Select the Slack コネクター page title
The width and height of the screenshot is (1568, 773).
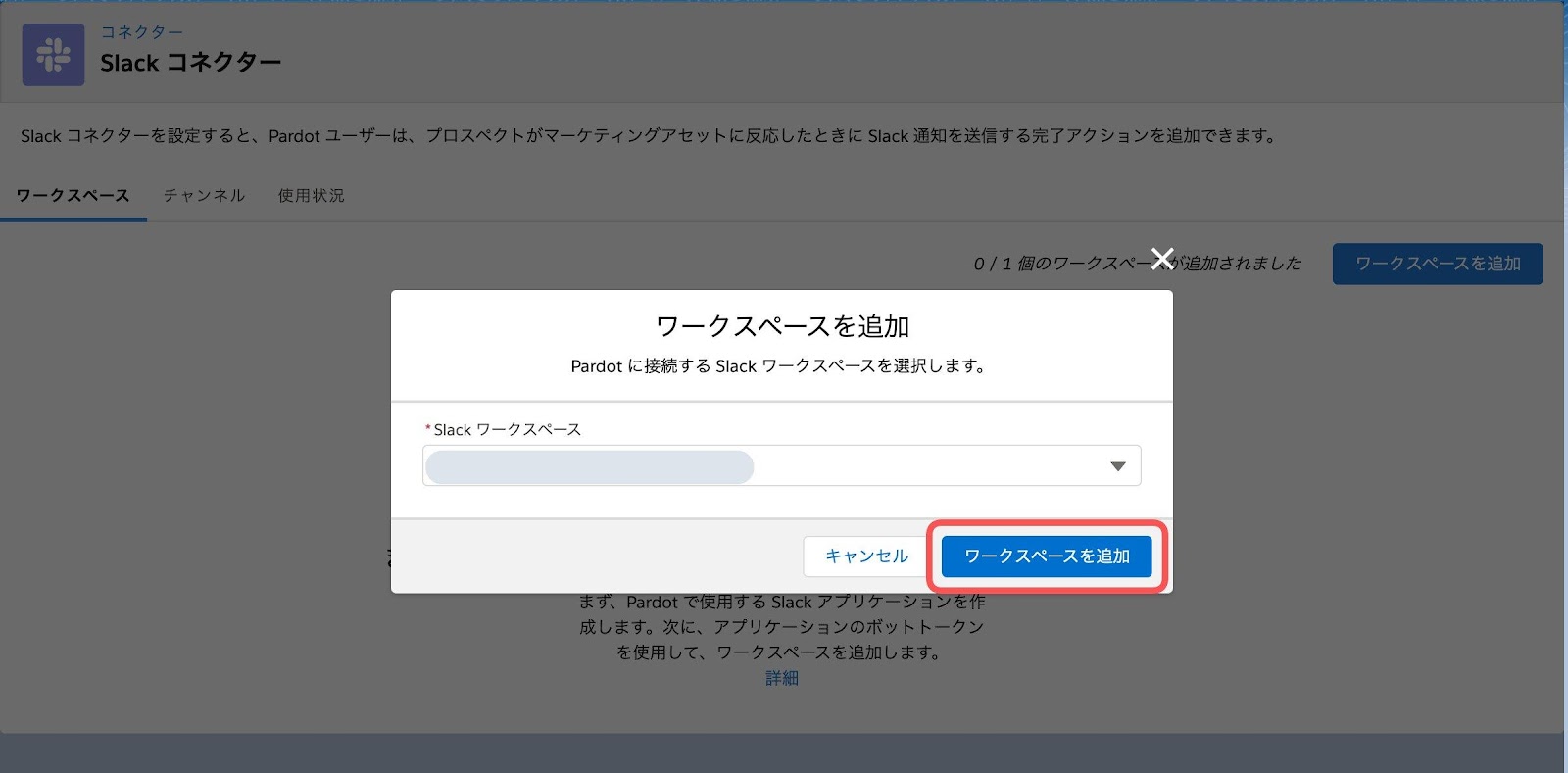[x=191, y=63]
